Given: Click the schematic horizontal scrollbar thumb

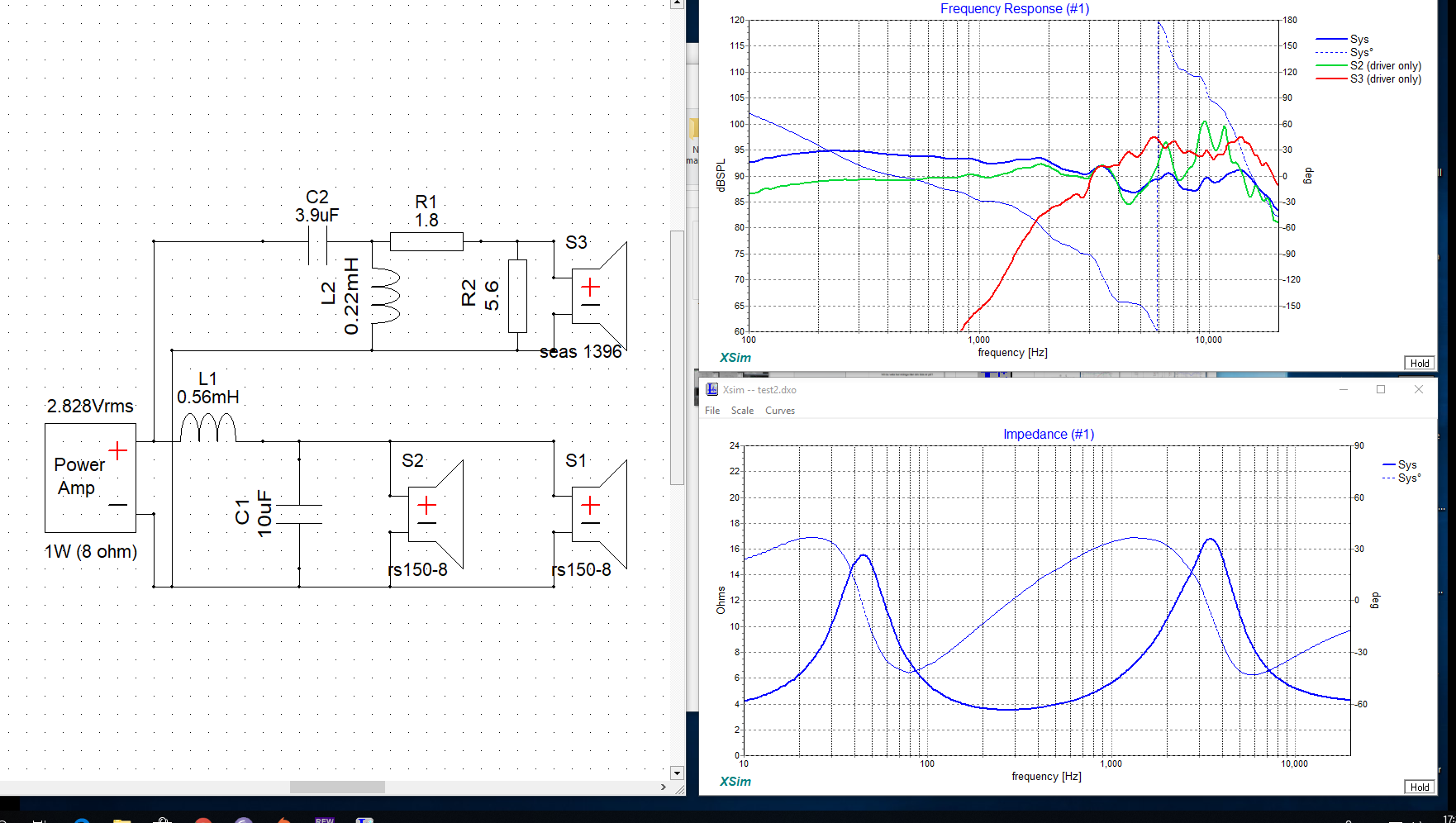Looking at the screenshot, I should pos(337,787).
